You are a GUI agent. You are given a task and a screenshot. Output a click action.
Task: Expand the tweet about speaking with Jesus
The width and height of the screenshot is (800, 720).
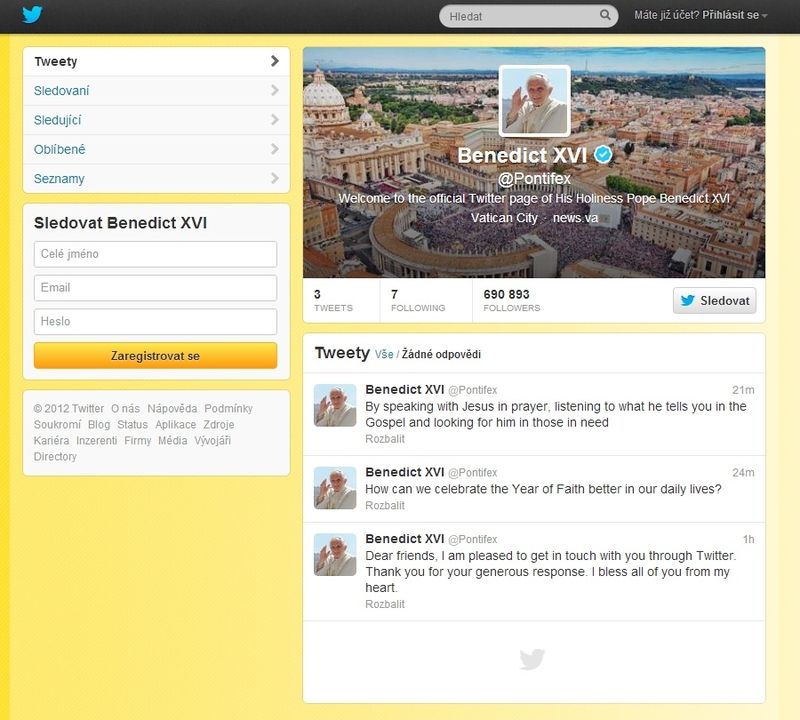point(385,439)
